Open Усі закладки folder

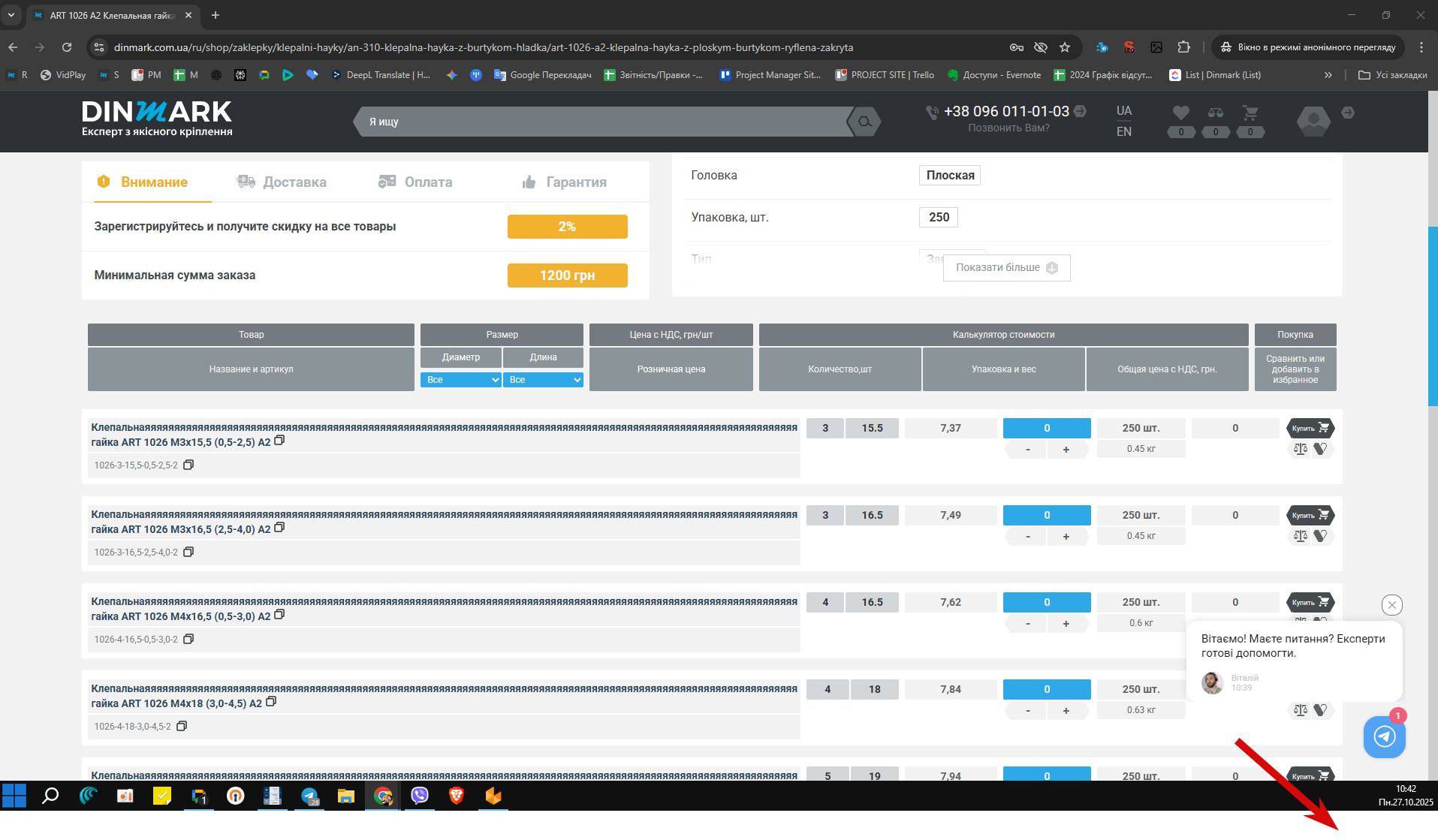click(x=1393, y=75)
